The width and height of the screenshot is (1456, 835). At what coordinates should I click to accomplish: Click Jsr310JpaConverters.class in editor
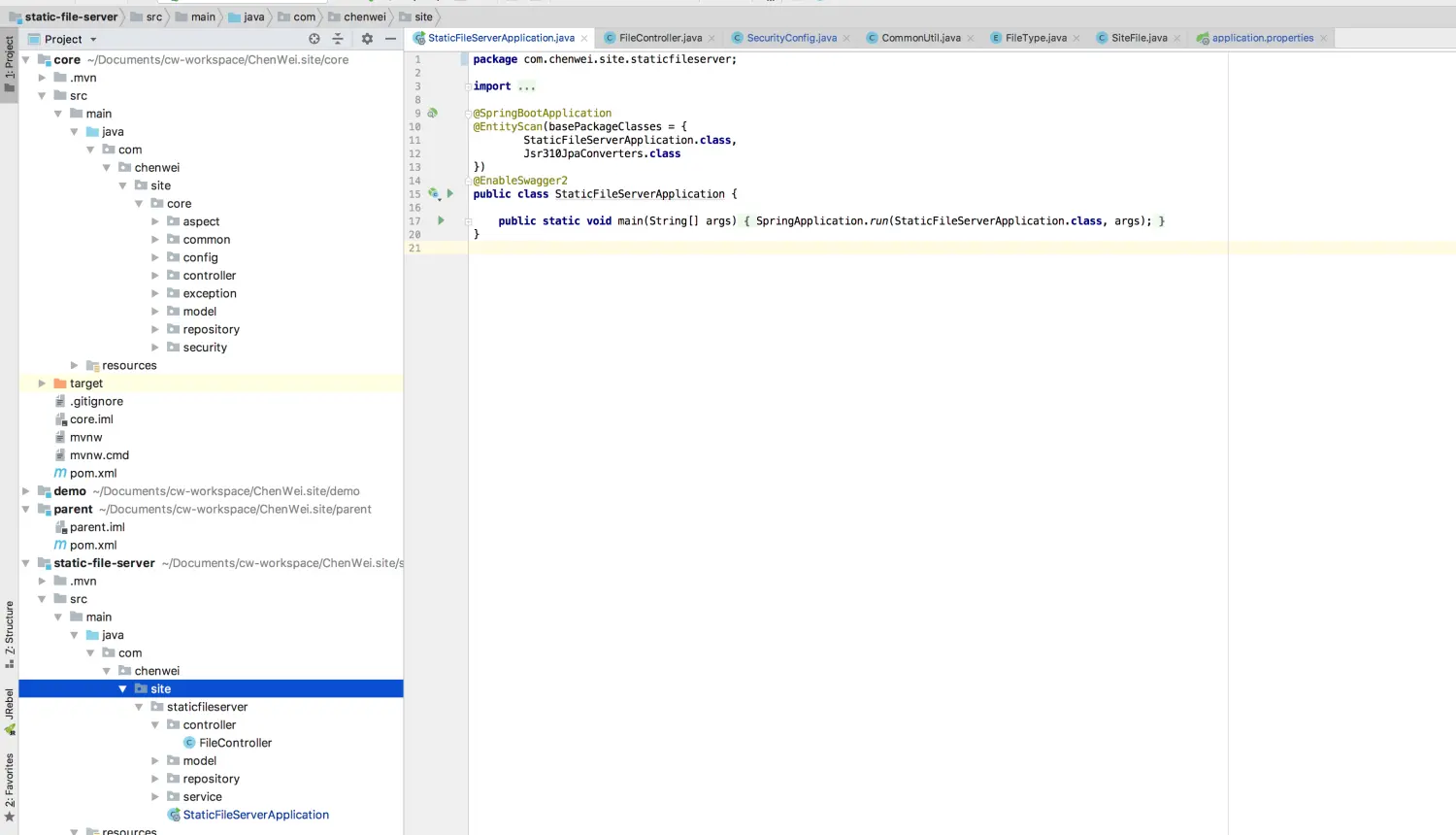click(602, 153)
